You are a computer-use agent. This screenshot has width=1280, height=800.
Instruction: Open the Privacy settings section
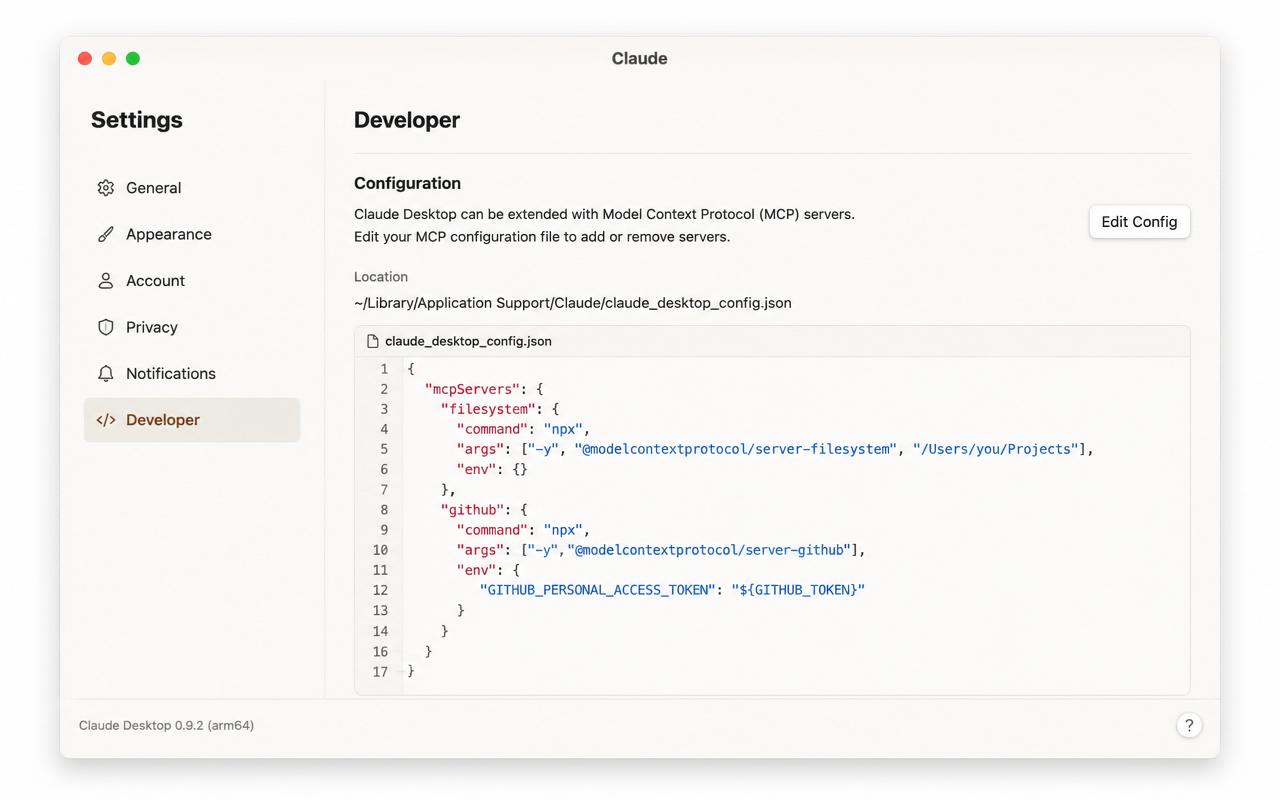(192, 327)
